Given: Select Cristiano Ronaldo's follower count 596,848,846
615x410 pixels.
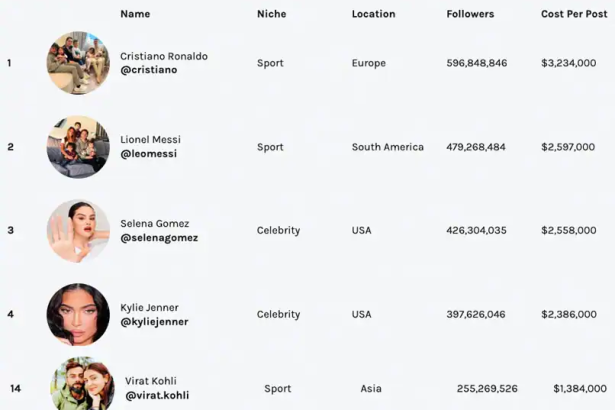Looking at the screenshot, I should 477,63.
